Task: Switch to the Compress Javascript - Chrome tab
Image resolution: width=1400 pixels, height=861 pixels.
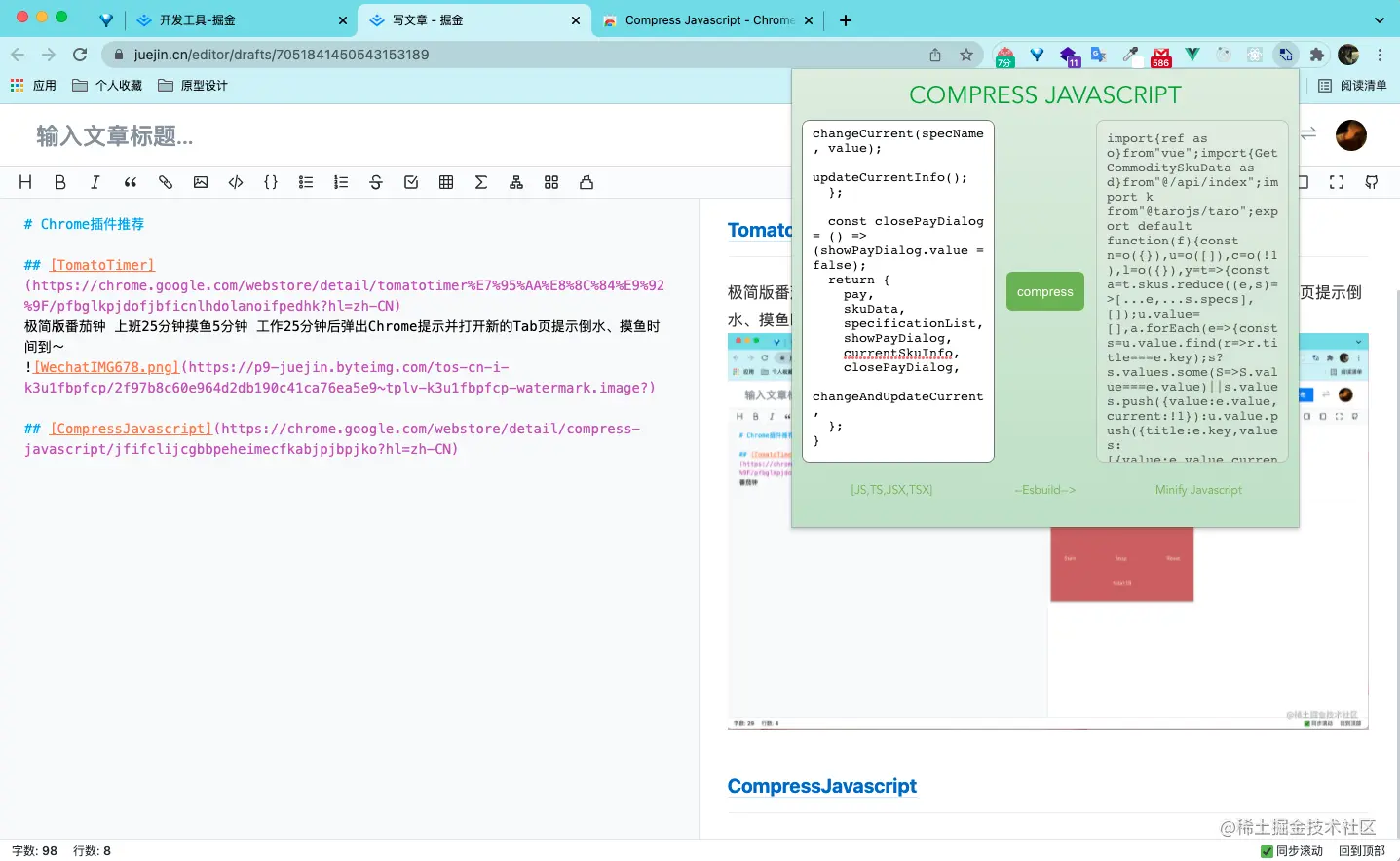Action: [x=707, y=19]
